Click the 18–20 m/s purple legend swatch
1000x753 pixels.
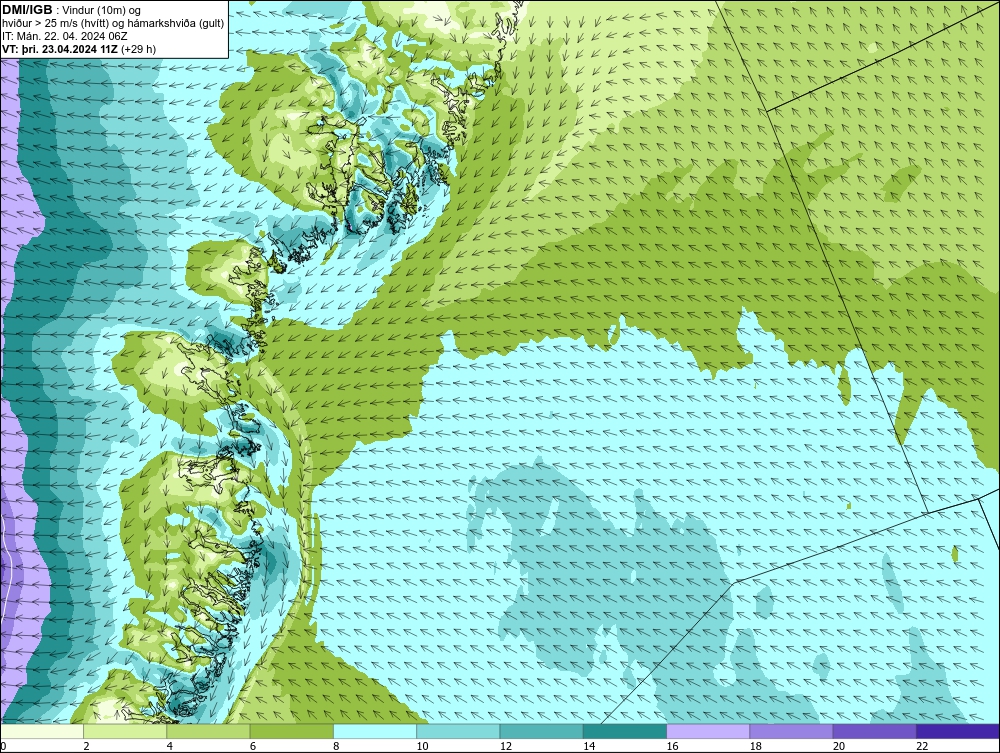791,731
